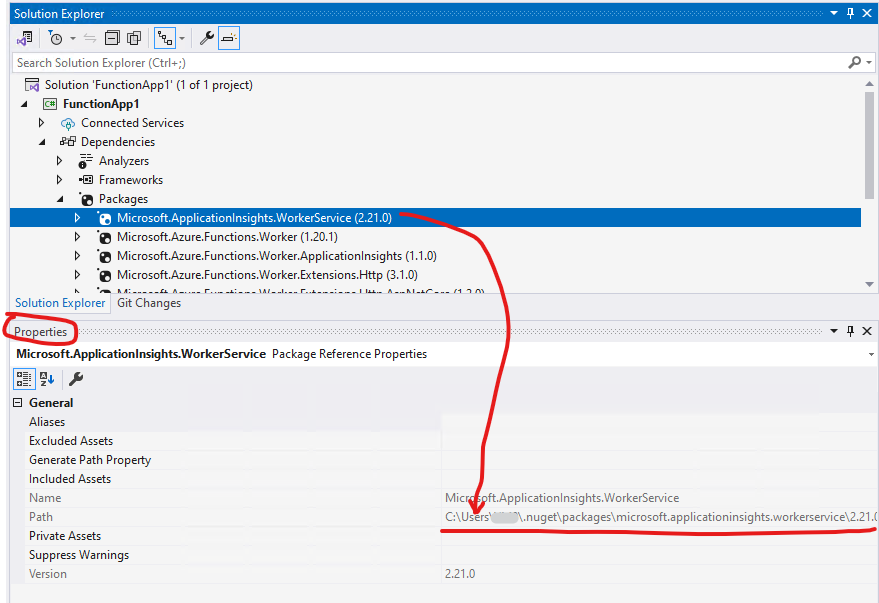The width and height of the screenshot is (879, 603).
Task: Click Name property value field
Action: point(659,498)
